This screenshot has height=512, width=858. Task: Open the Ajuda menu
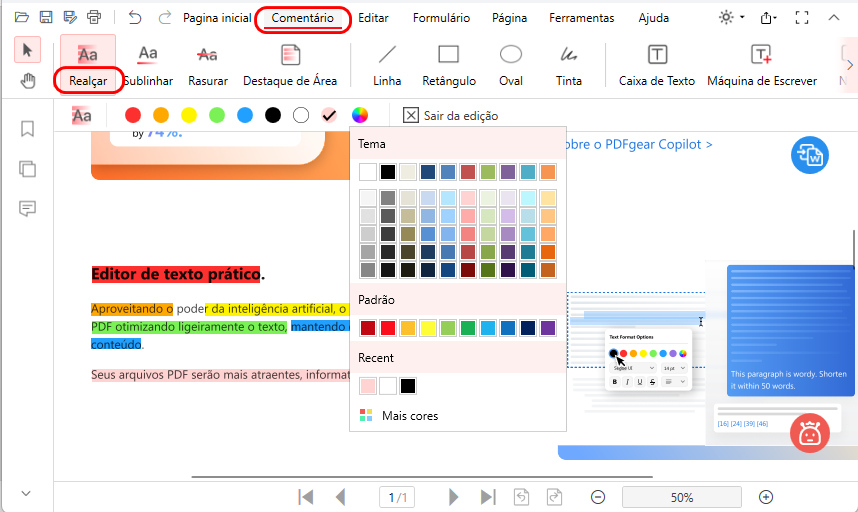click(653, 18)
